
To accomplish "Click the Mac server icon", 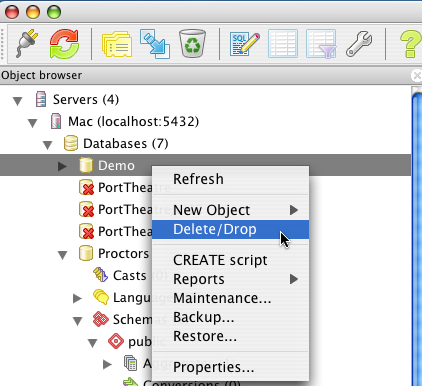I will [56, 121].
